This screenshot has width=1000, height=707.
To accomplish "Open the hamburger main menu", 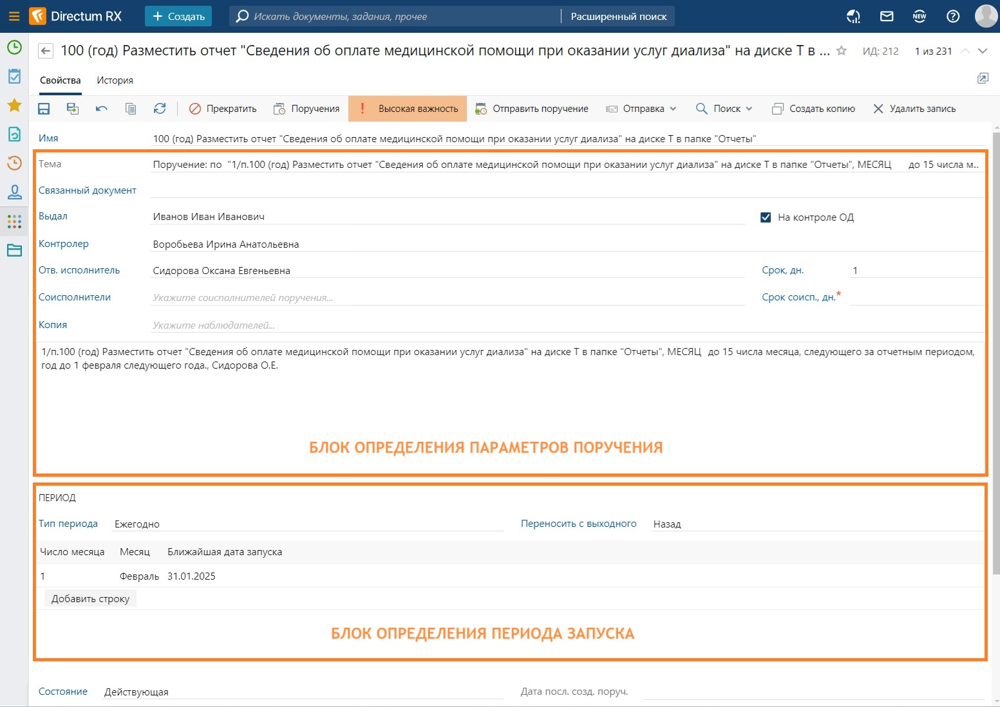I will (14, 16).
